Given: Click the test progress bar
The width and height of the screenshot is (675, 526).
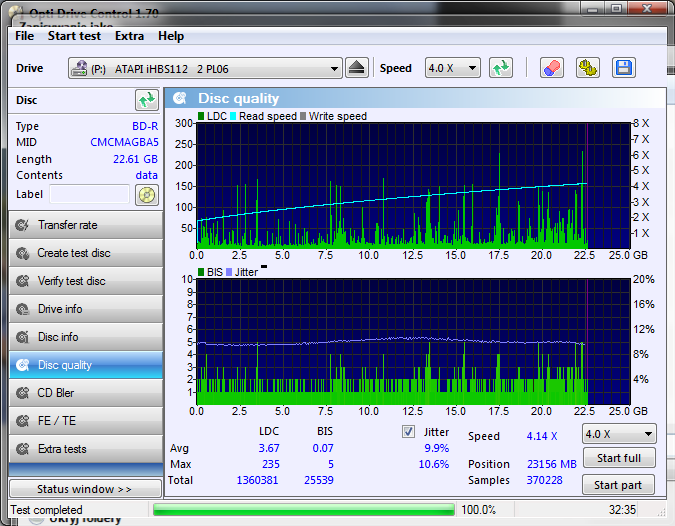Looking at the screenshot, I should pos(304,510).
